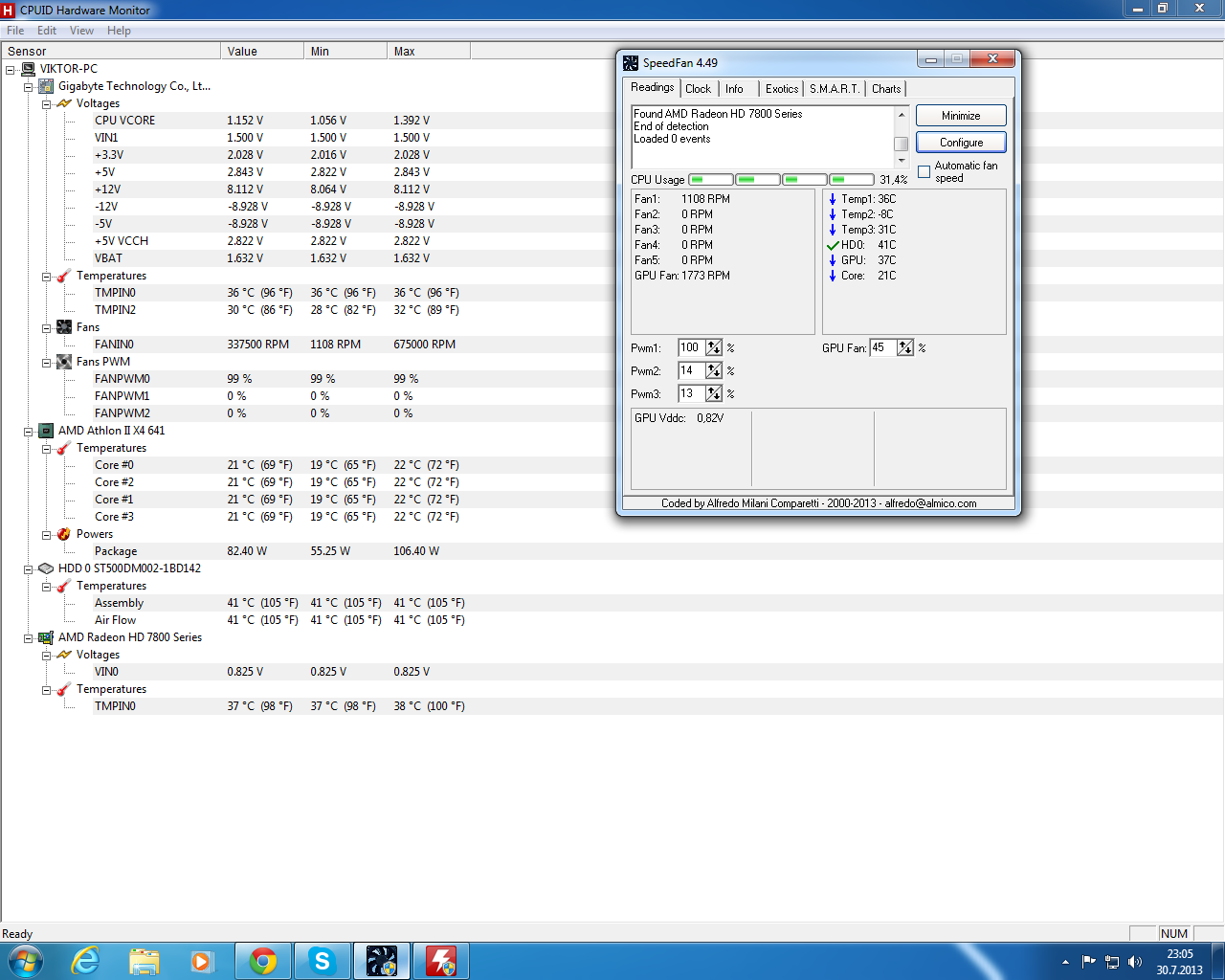Open the View menu in Hardware Monitor
The image size is (1225, 980).
[x=81, y=31]
